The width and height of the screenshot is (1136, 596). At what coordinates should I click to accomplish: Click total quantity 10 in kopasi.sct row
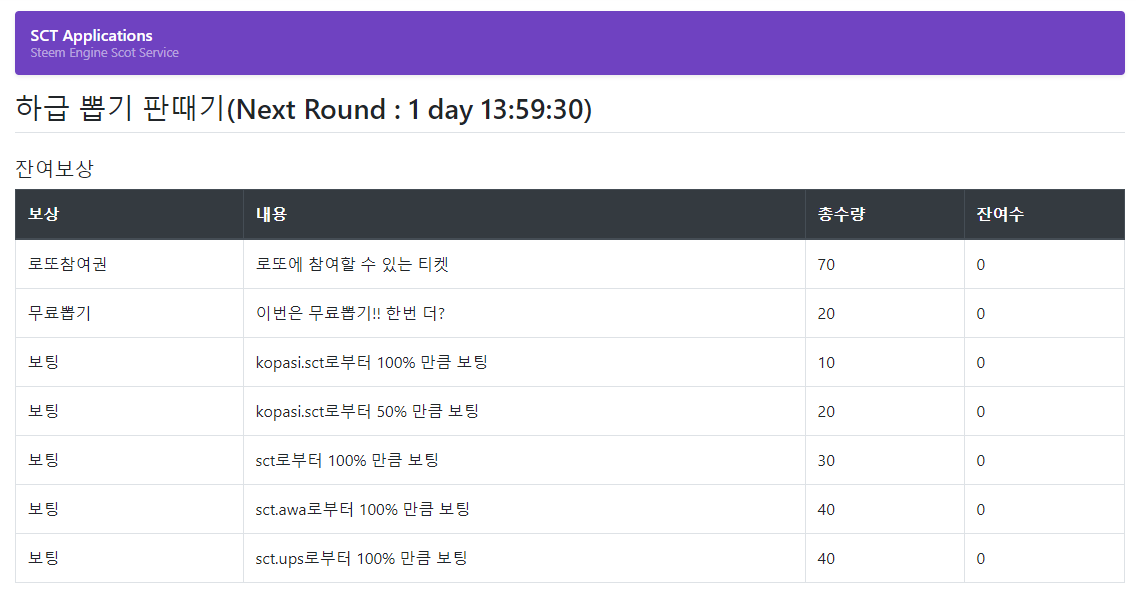(826, 362)
